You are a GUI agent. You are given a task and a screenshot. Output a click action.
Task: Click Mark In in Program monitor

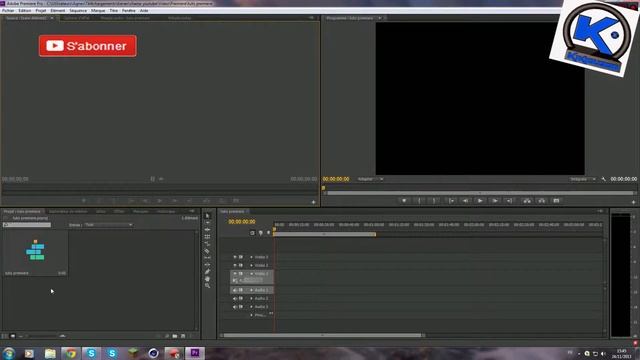[419, 201]
